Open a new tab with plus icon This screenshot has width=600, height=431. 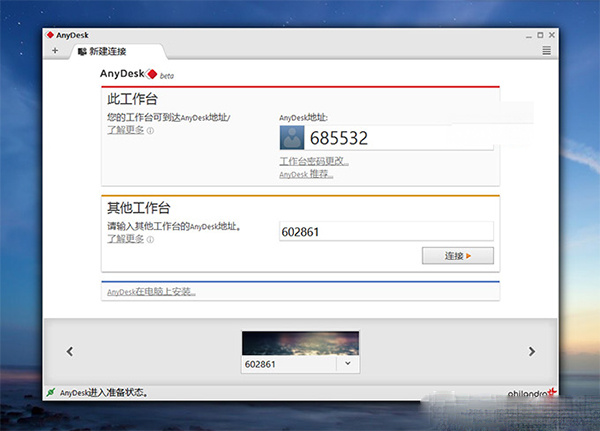tap(55, 51)
